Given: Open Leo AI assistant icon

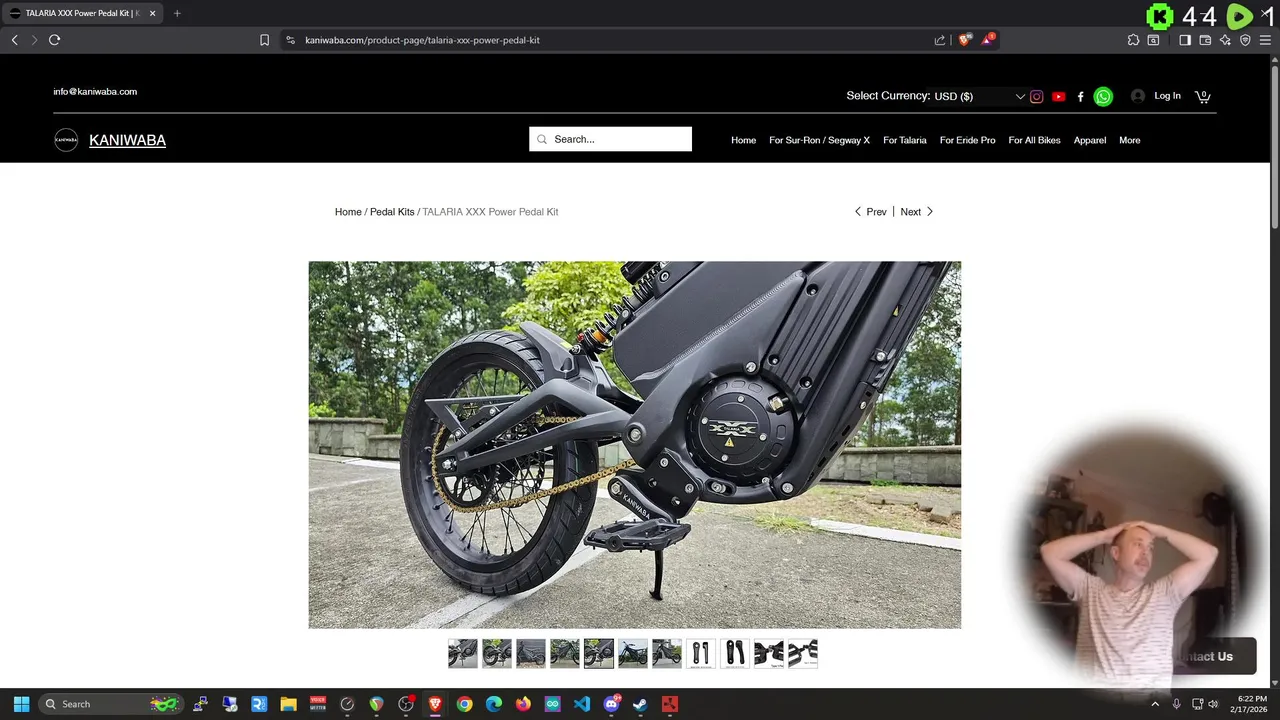Looking at the screenshot, I should (x=1225, y=40).
